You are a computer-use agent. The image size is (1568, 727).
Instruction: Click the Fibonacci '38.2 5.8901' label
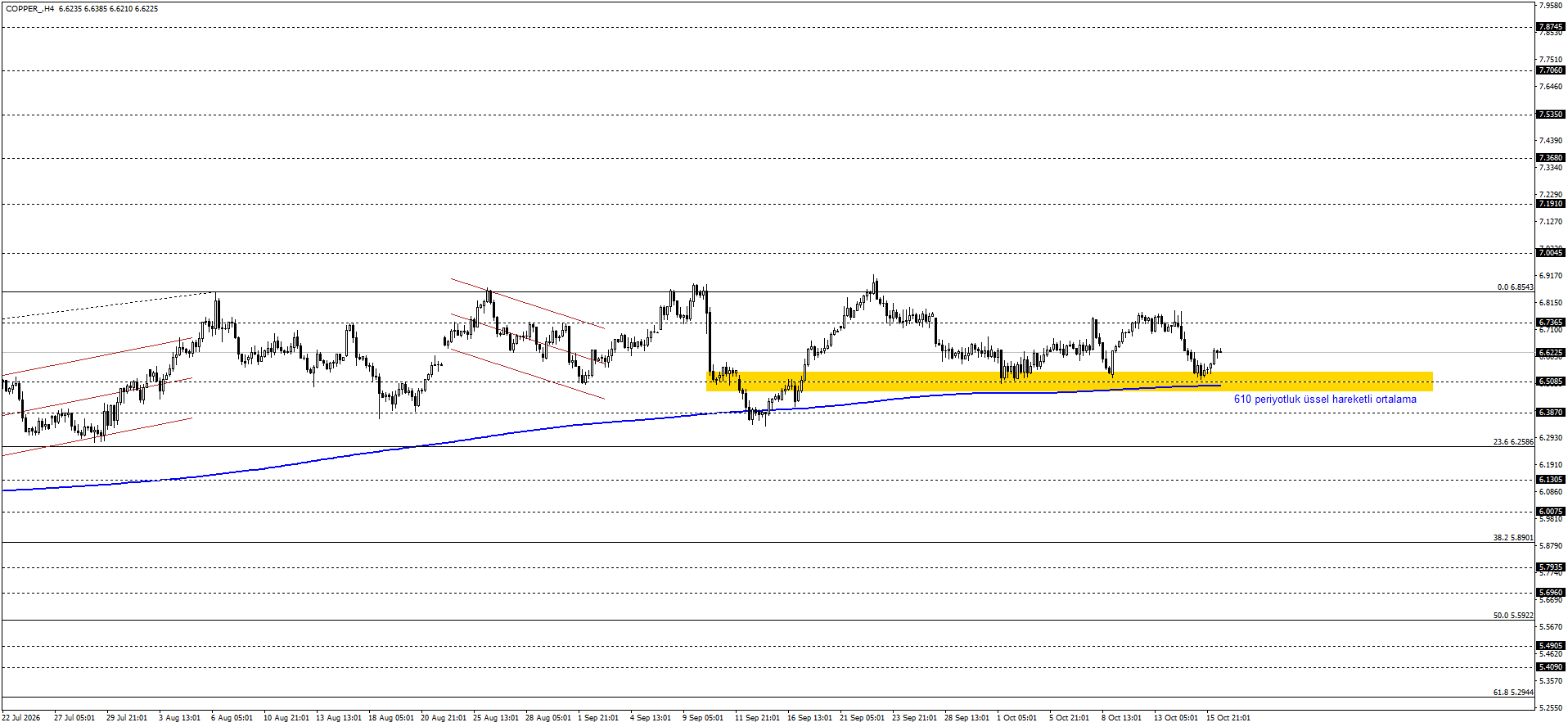coord(1513,538)
